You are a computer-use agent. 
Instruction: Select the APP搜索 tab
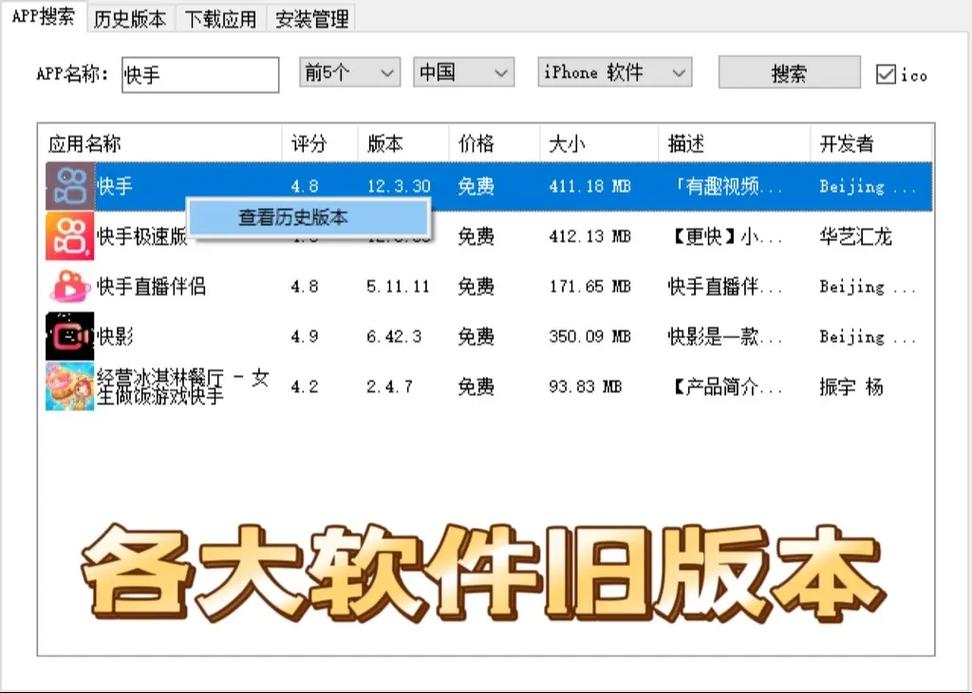pos(41,17)
